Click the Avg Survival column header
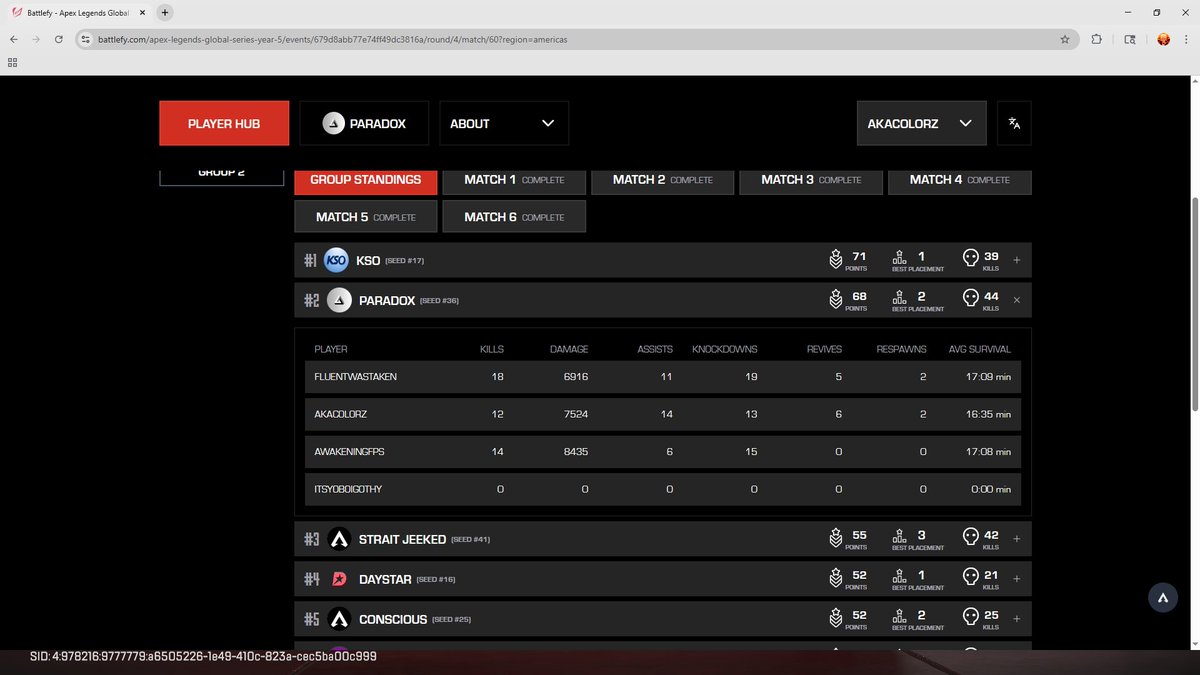The image size is (1200, 675). coord(980,349)
